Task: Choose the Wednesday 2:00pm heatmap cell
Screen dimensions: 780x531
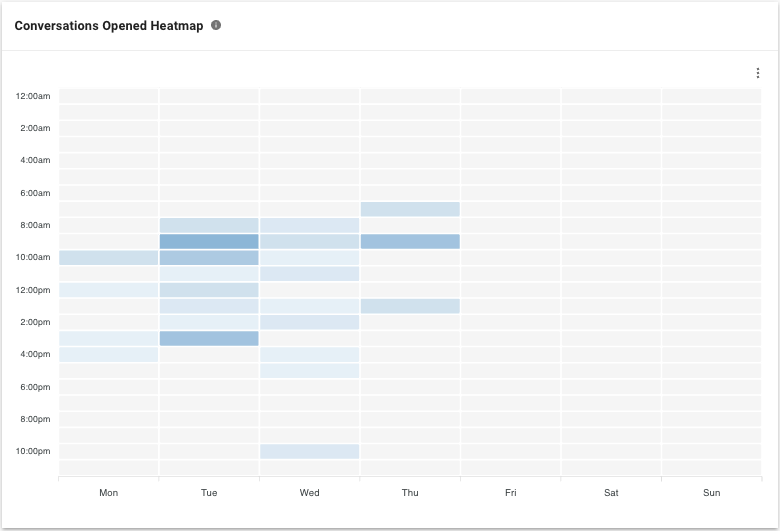Action: pos(309,322)
